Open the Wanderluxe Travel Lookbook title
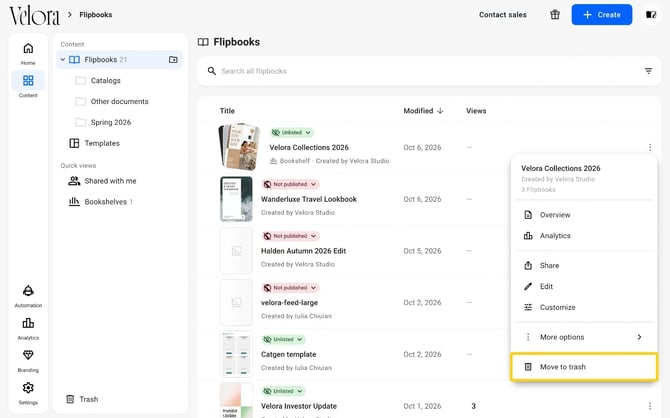The width and height of the screenshot is (670, 418). [309, 199]
